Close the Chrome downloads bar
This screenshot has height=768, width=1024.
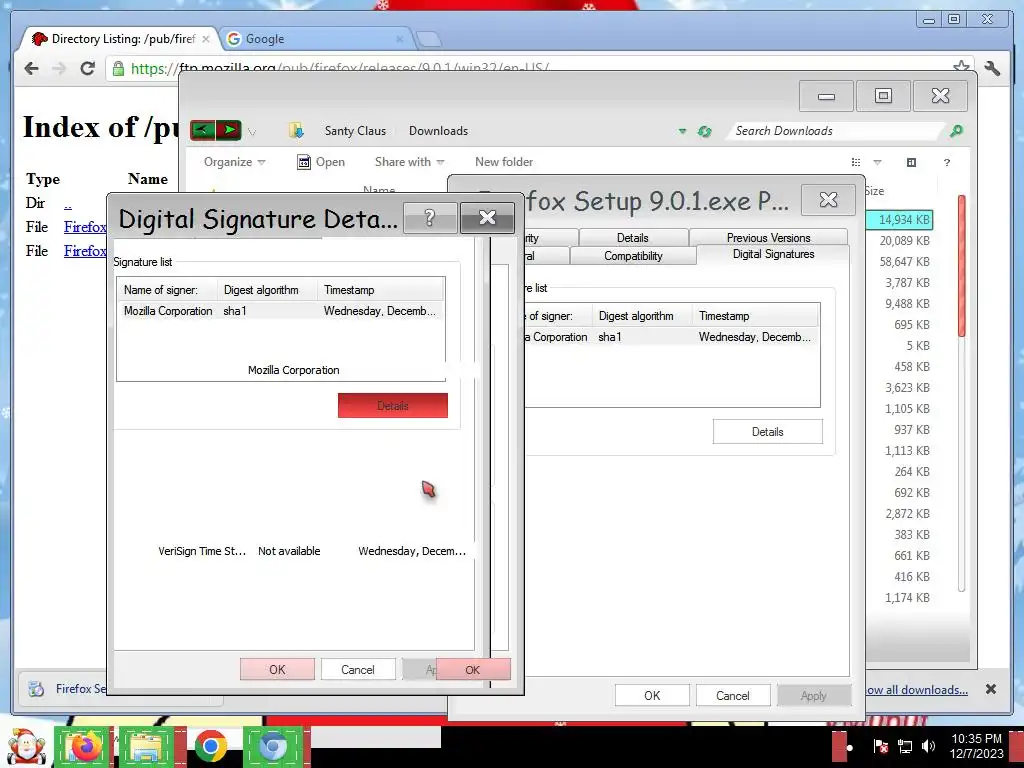[x=991, y=689]
